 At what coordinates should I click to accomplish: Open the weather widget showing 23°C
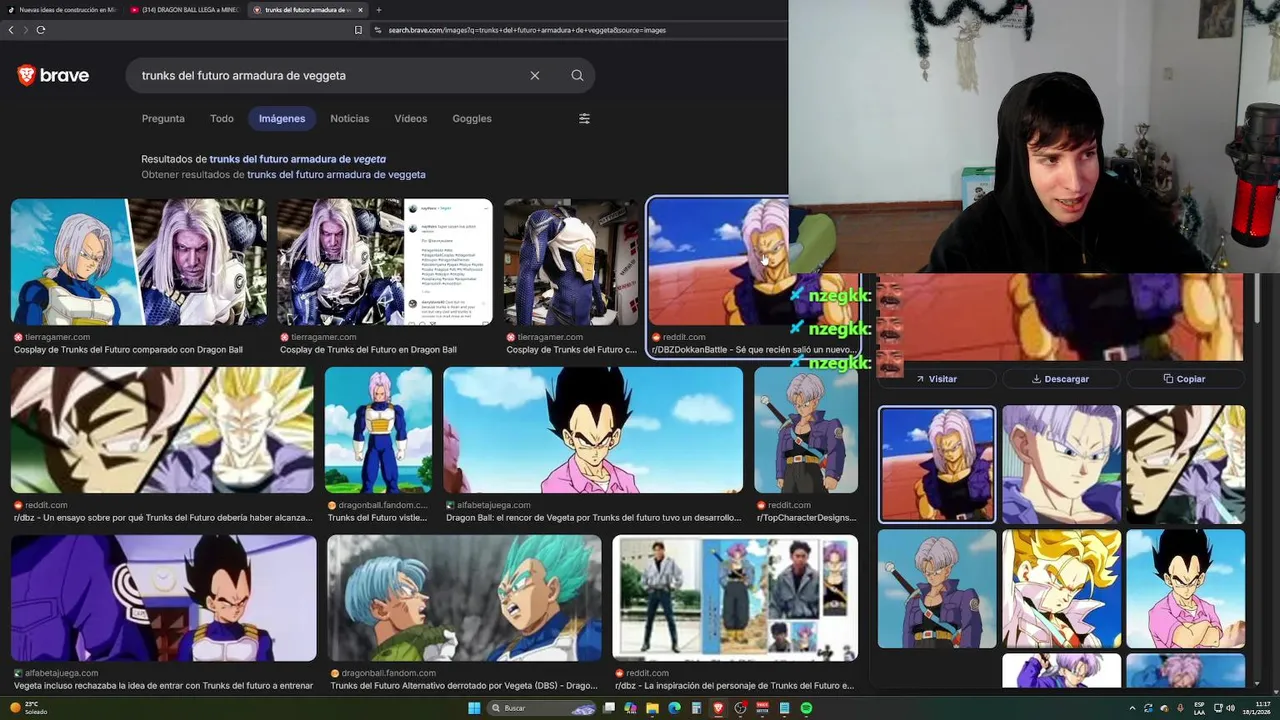tap(26, 708)
